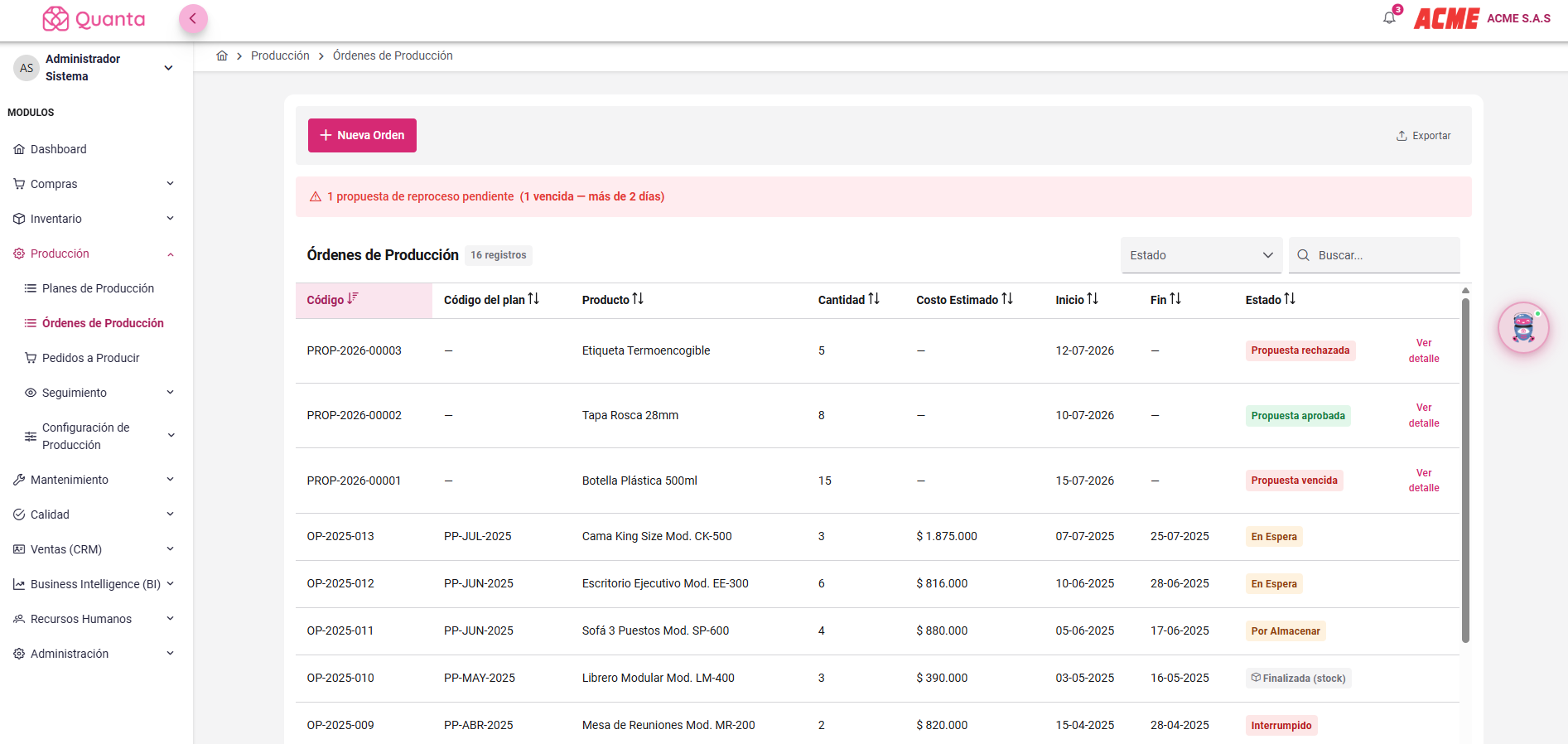Click the Recursos Humanos people icon
Viewport: 1568px width, 744px height.
19,619
